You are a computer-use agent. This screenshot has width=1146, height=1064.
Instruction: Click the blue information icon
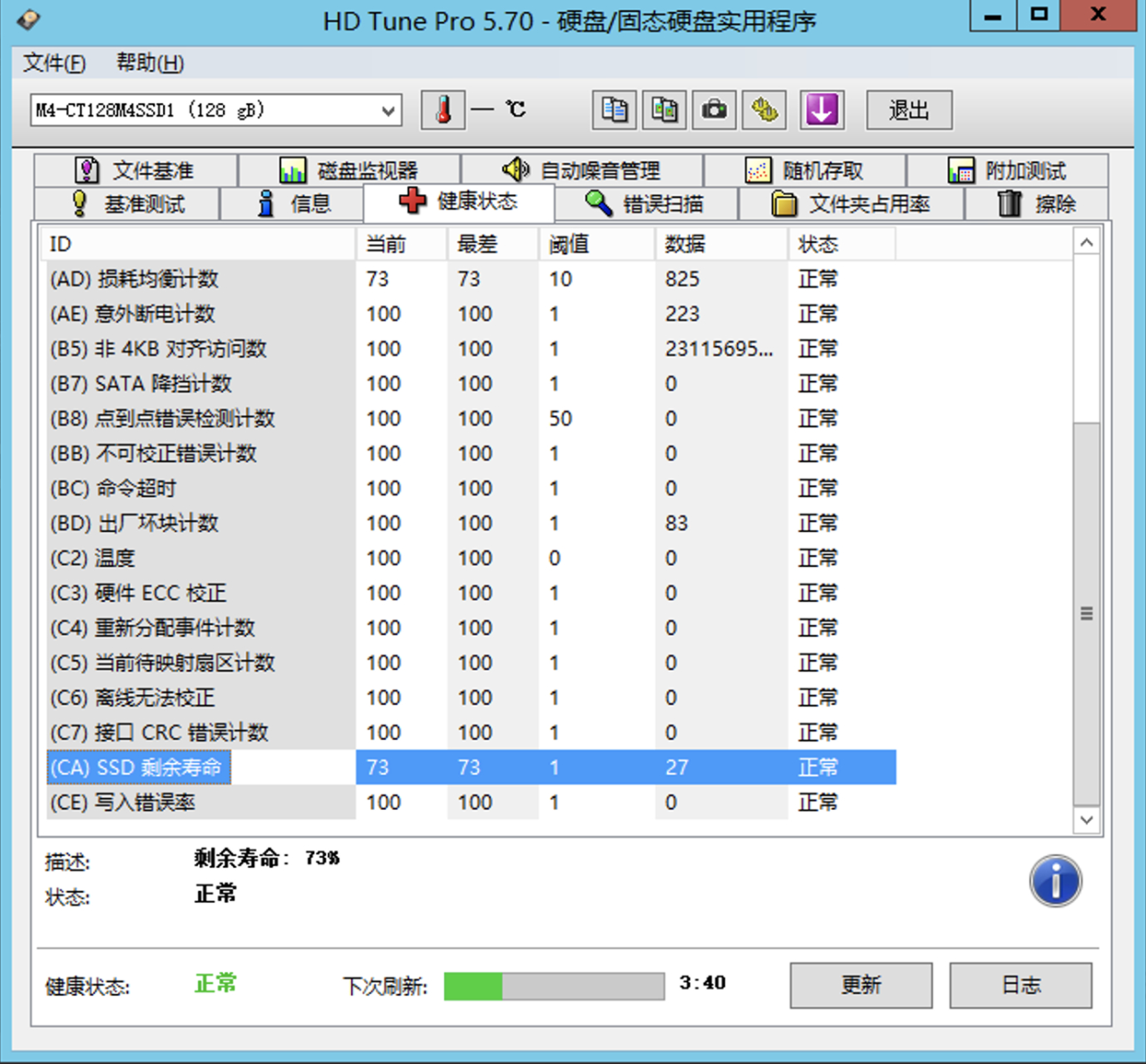[x=1055, y=880]
